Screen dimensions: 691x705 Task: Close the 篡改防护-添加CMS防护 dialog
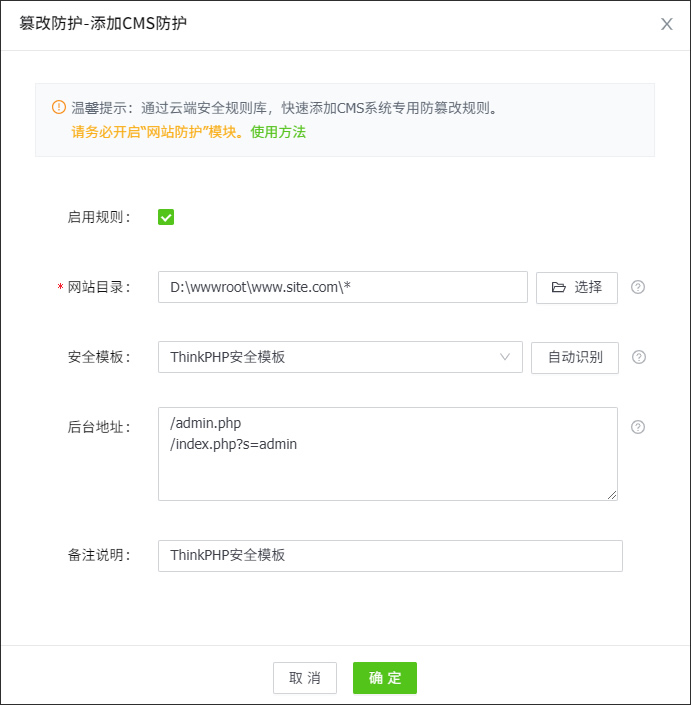(x=666, y=24)
